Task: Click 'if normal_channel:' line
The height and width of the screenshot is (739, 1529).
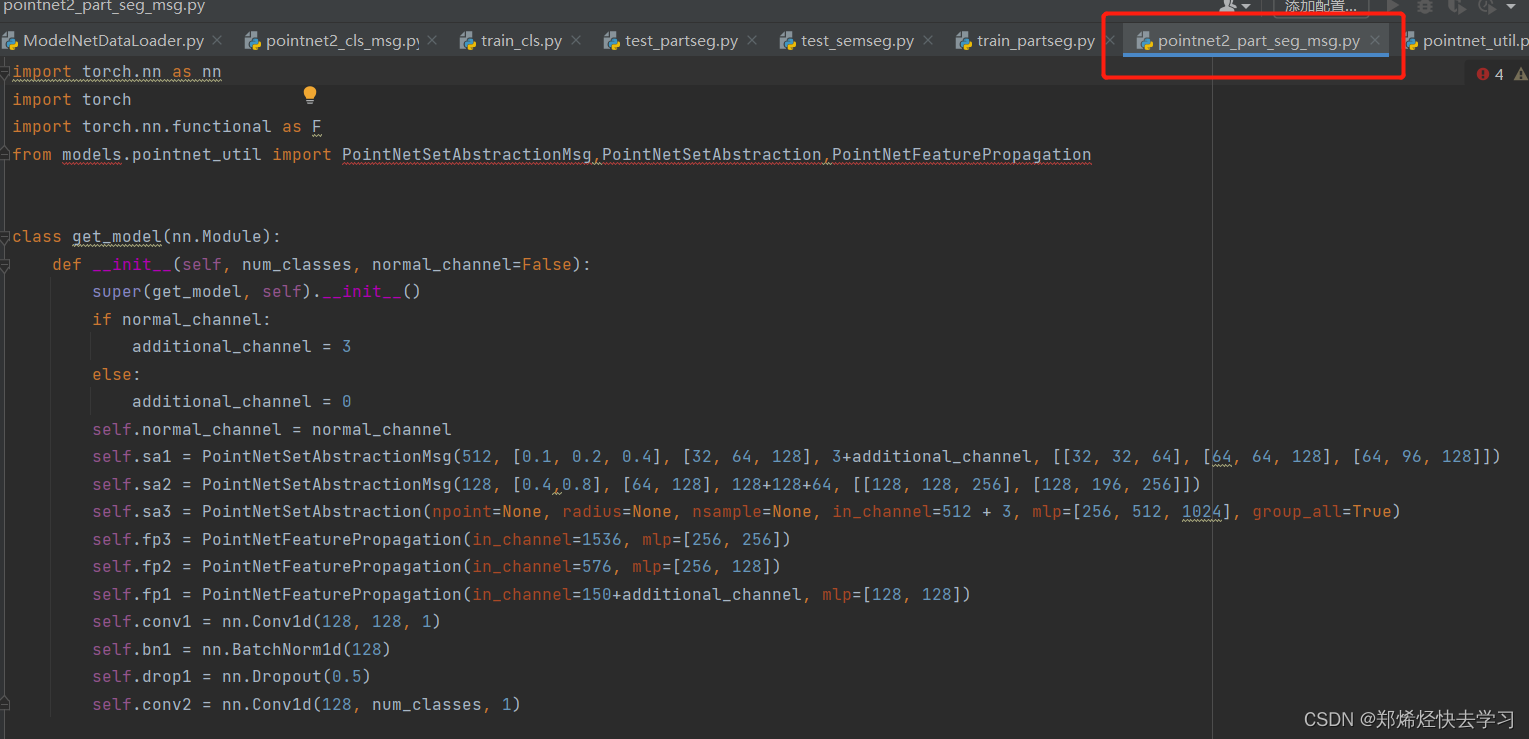Action: point(182,320)
